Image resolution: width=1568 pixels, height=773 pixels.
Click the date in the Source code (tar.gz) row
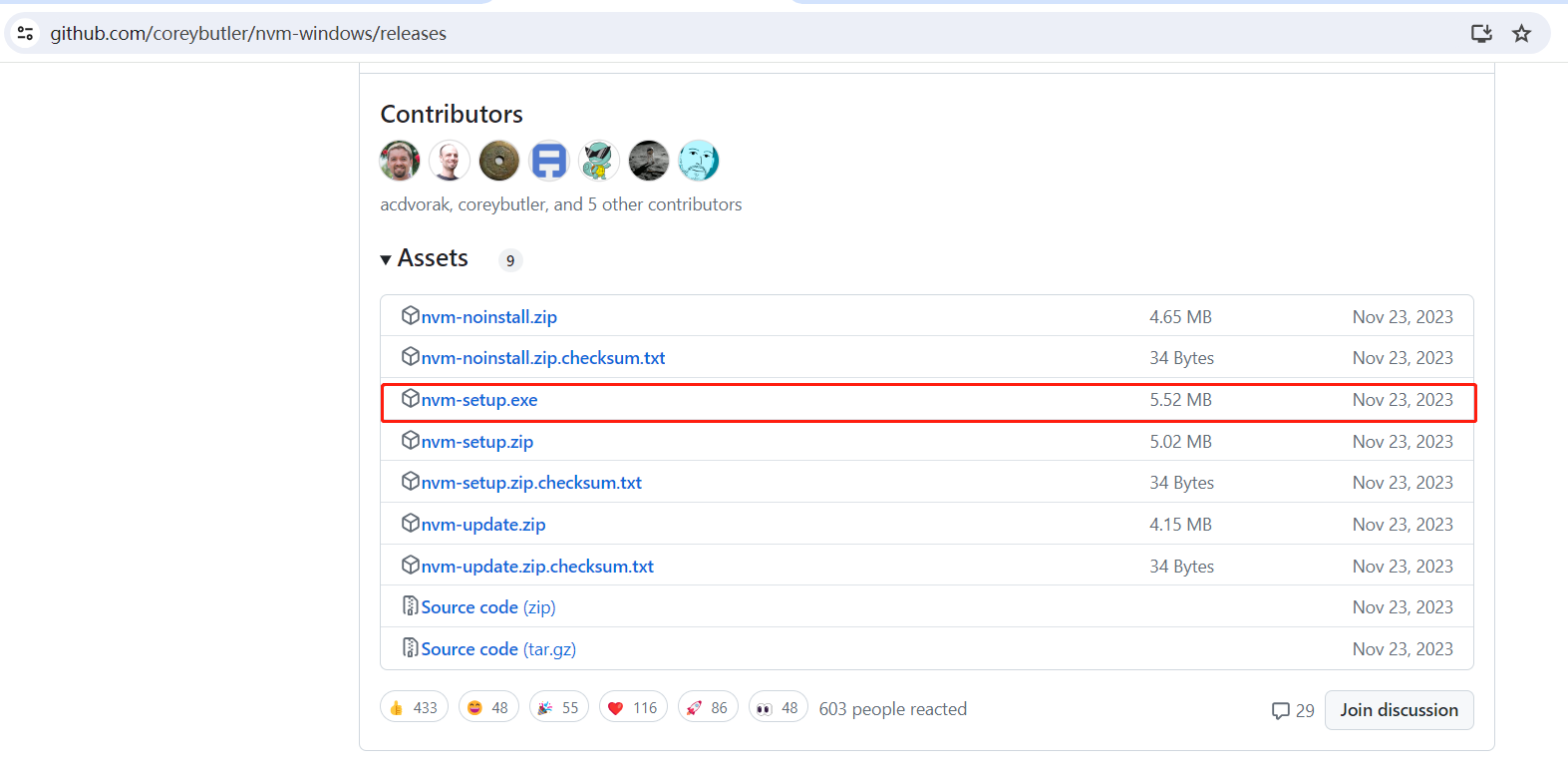point(1404,649)
